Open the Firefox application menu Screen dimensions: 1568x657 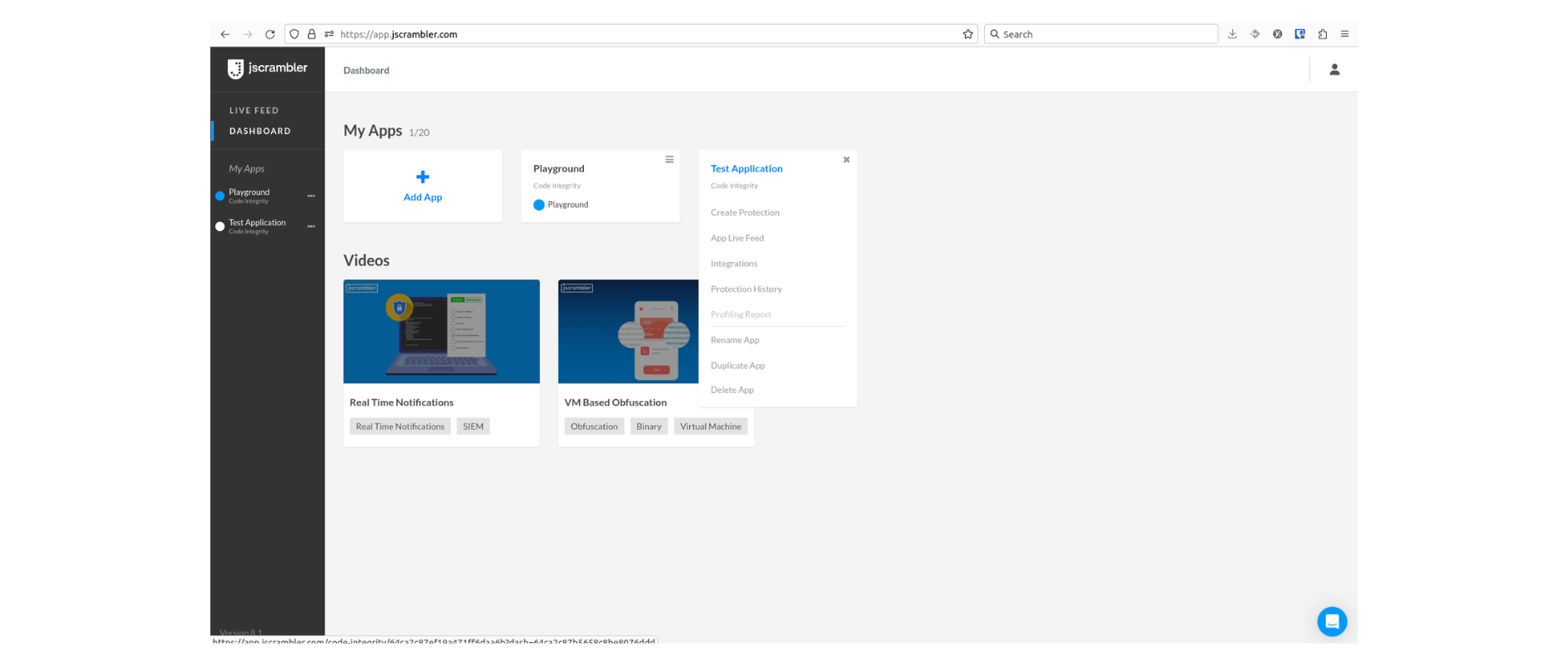(1345, 34)
